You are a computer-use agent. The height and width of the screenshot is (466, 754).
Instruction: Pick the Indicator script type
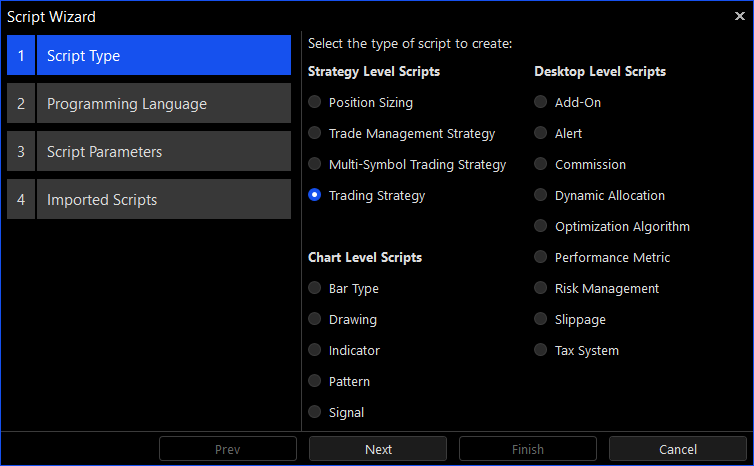[x=315, y=350]
